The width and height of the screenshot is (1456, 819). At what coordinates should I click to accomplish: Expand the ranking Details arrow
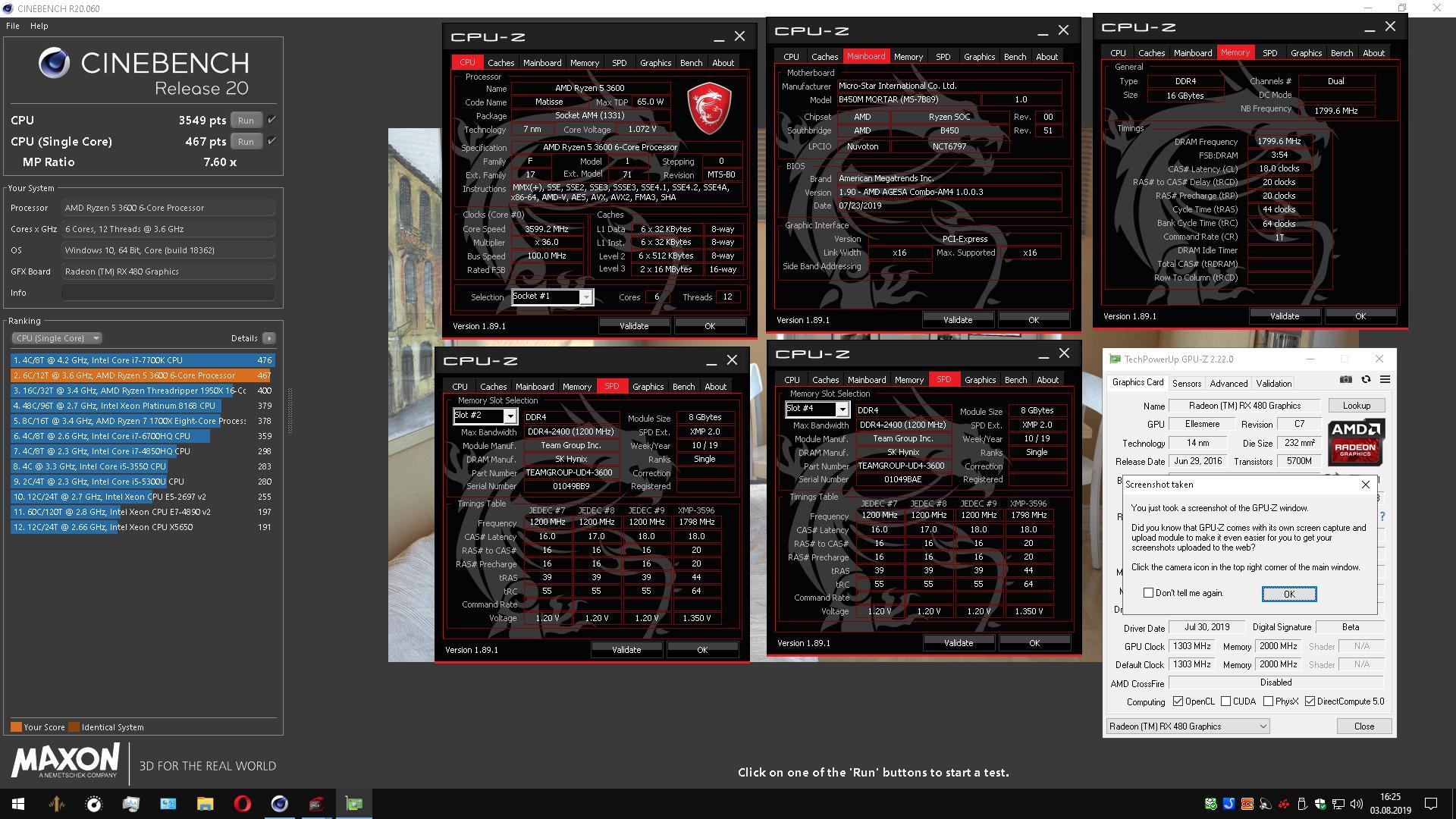point(269,338)
